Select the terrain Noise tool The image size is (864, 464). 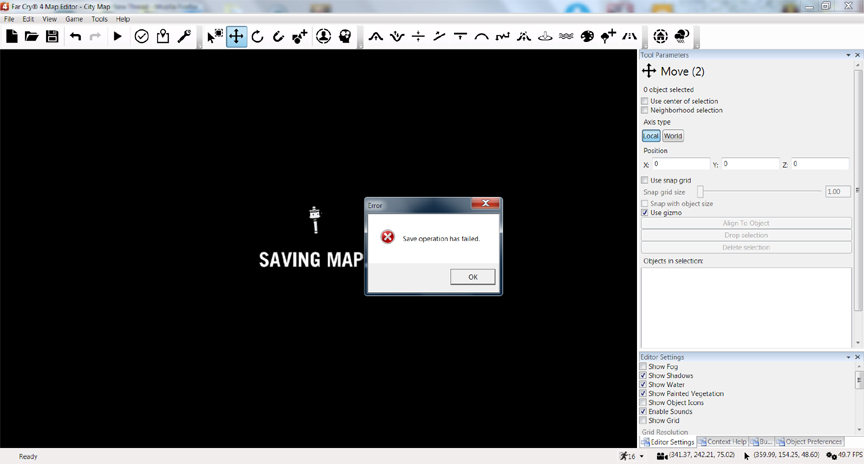pos(503,36)
